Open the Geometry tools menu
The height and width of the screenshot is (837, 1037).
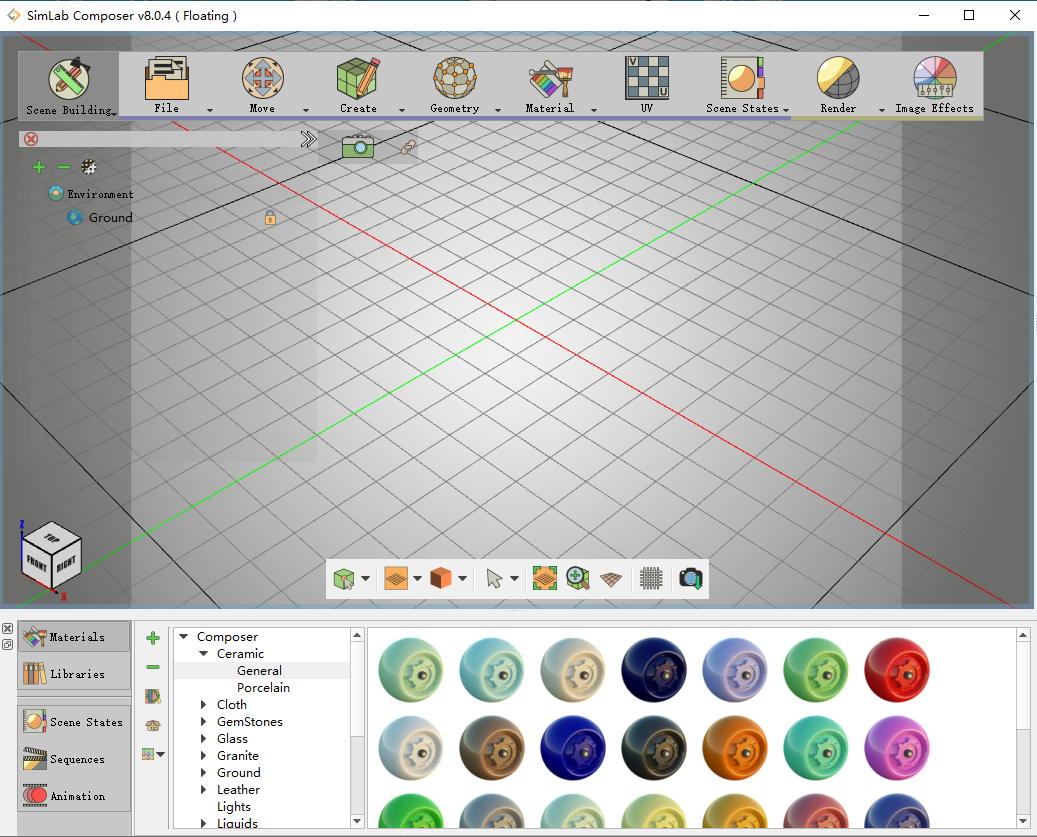point(455,84)
